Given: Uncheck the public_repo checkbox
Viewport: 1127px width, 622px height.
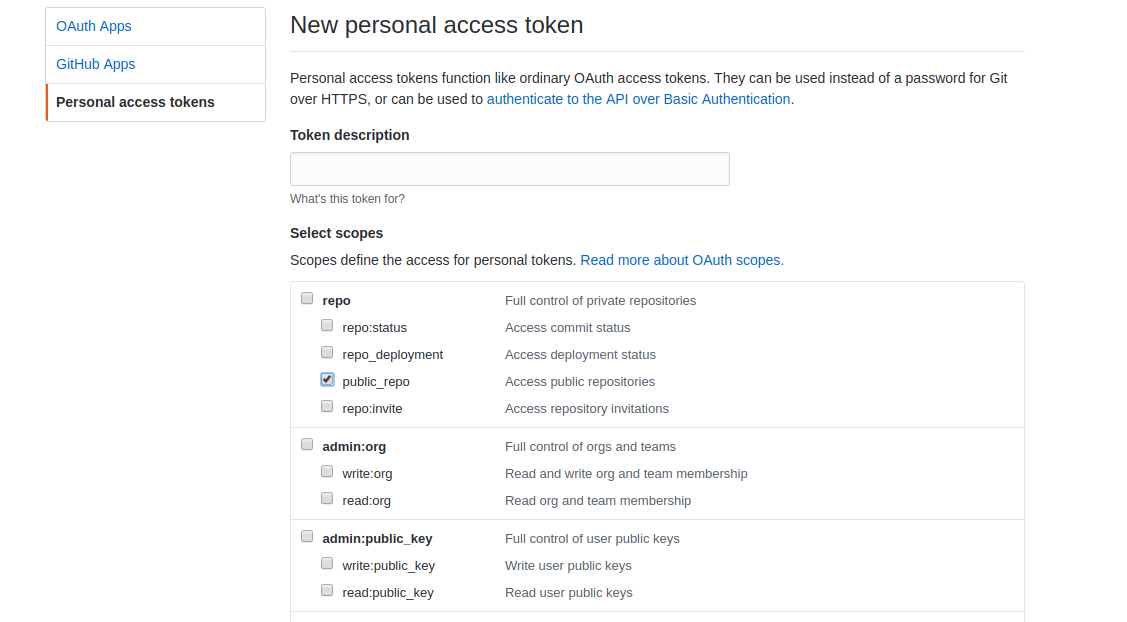Looking at the screenshot, I should (327, 379).
